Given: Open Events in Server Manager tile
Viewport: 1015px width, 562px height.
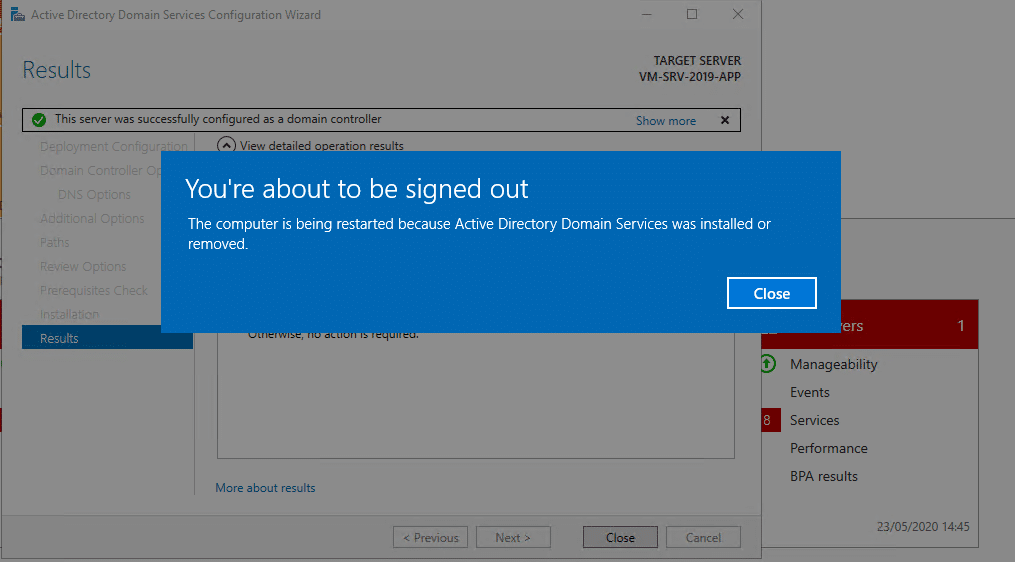Looking at the screenshot, I should [810, 392].
